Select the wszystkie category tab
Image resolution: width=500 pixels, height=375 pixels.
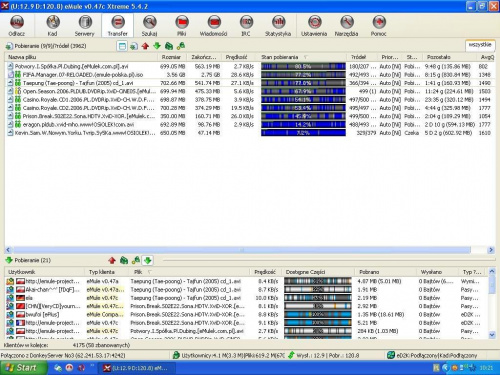(x=480, y=45)
